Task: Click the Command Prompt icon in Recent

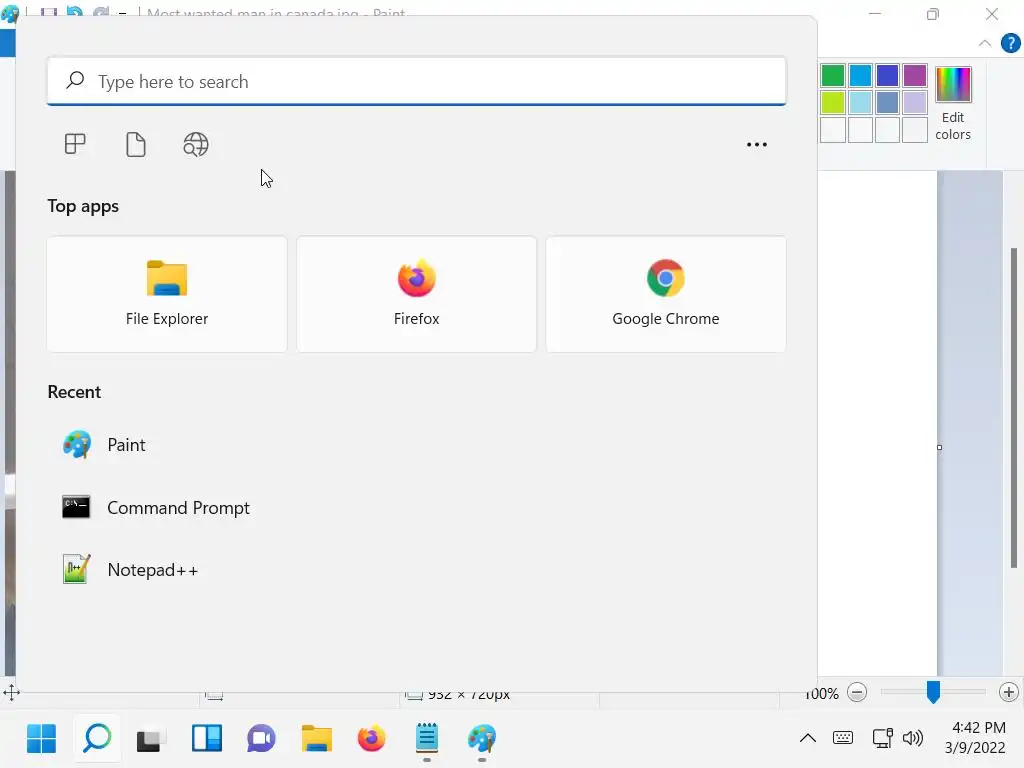Action: tap(76, 507)
